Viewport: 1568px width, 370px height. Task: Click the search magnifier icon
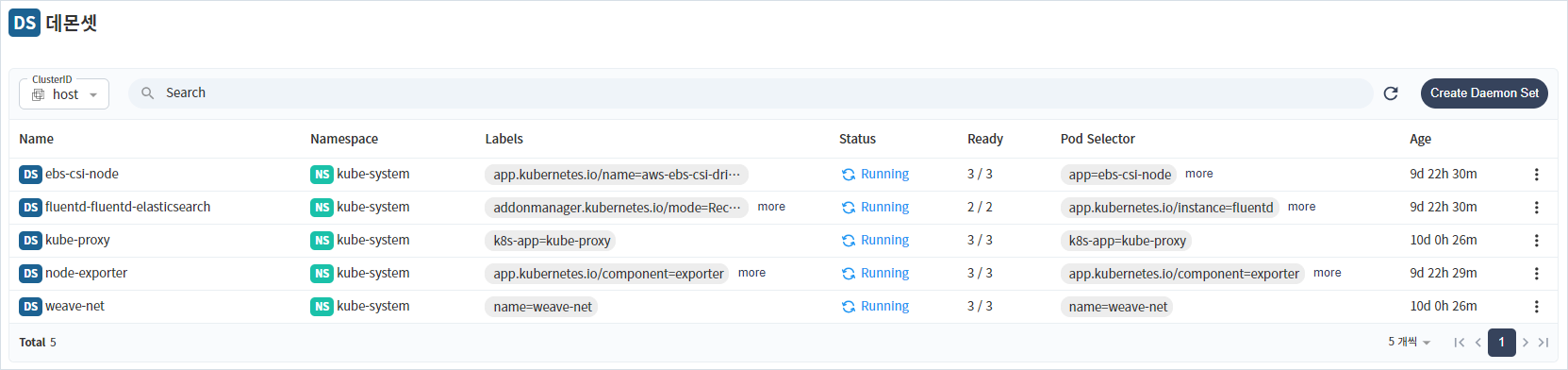coord(148,93)
